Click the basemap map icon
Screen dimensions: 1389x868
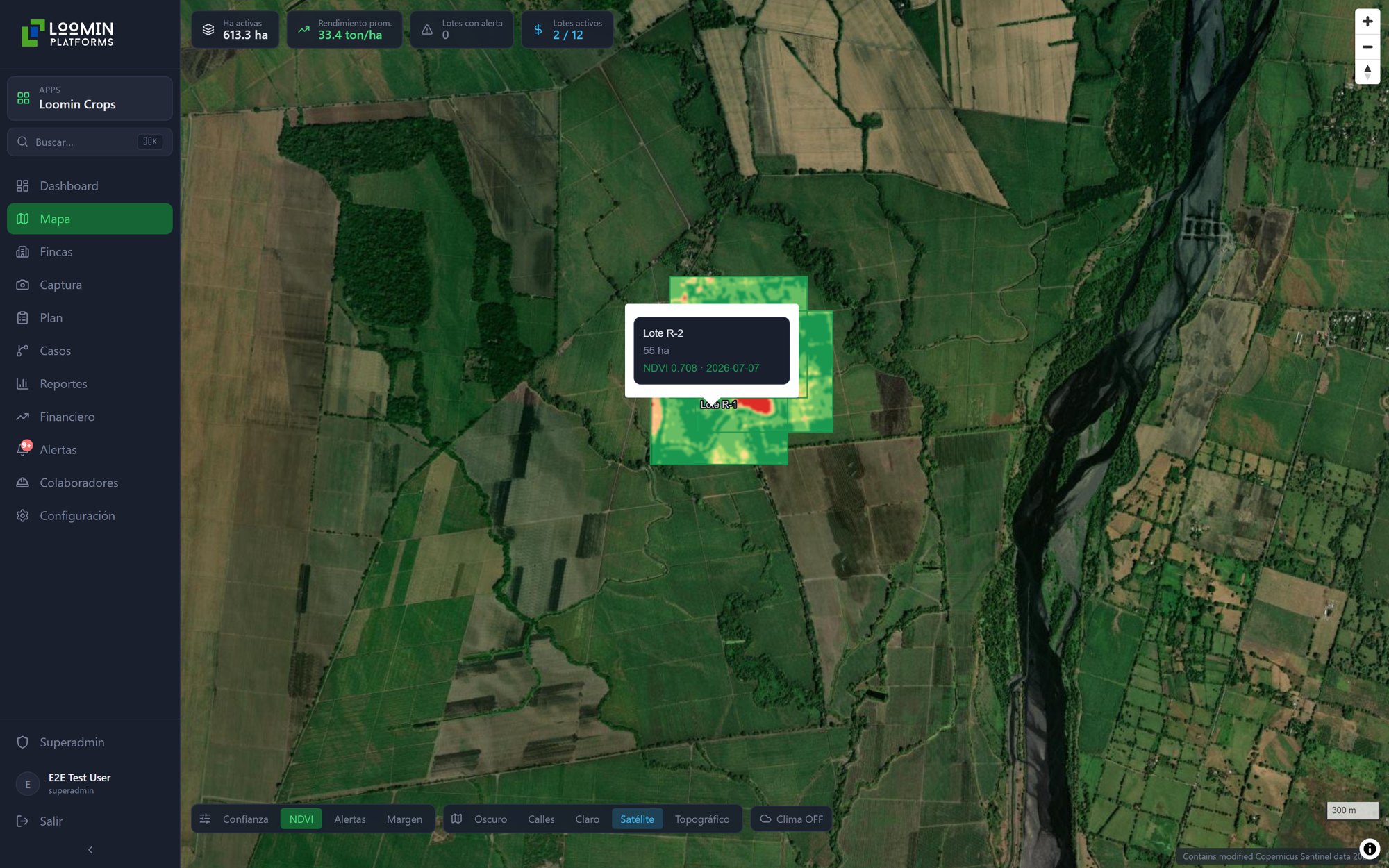coord(456,819)
